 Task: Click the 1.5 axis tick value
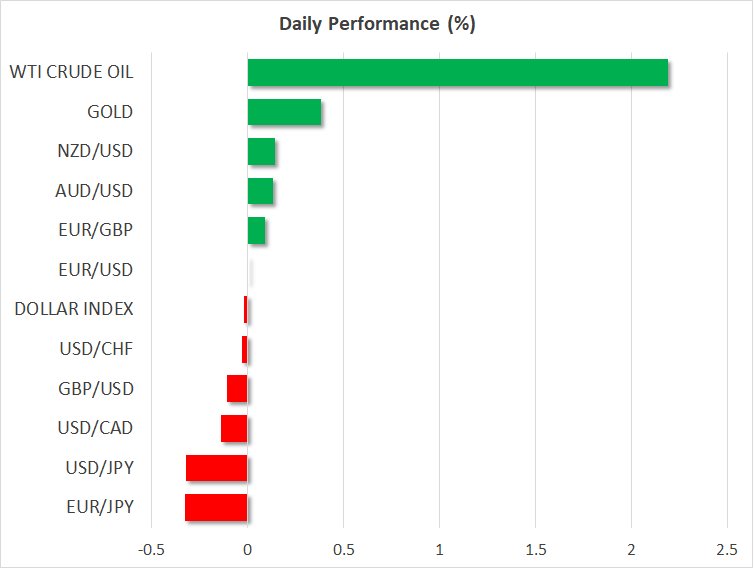(535, 550)
